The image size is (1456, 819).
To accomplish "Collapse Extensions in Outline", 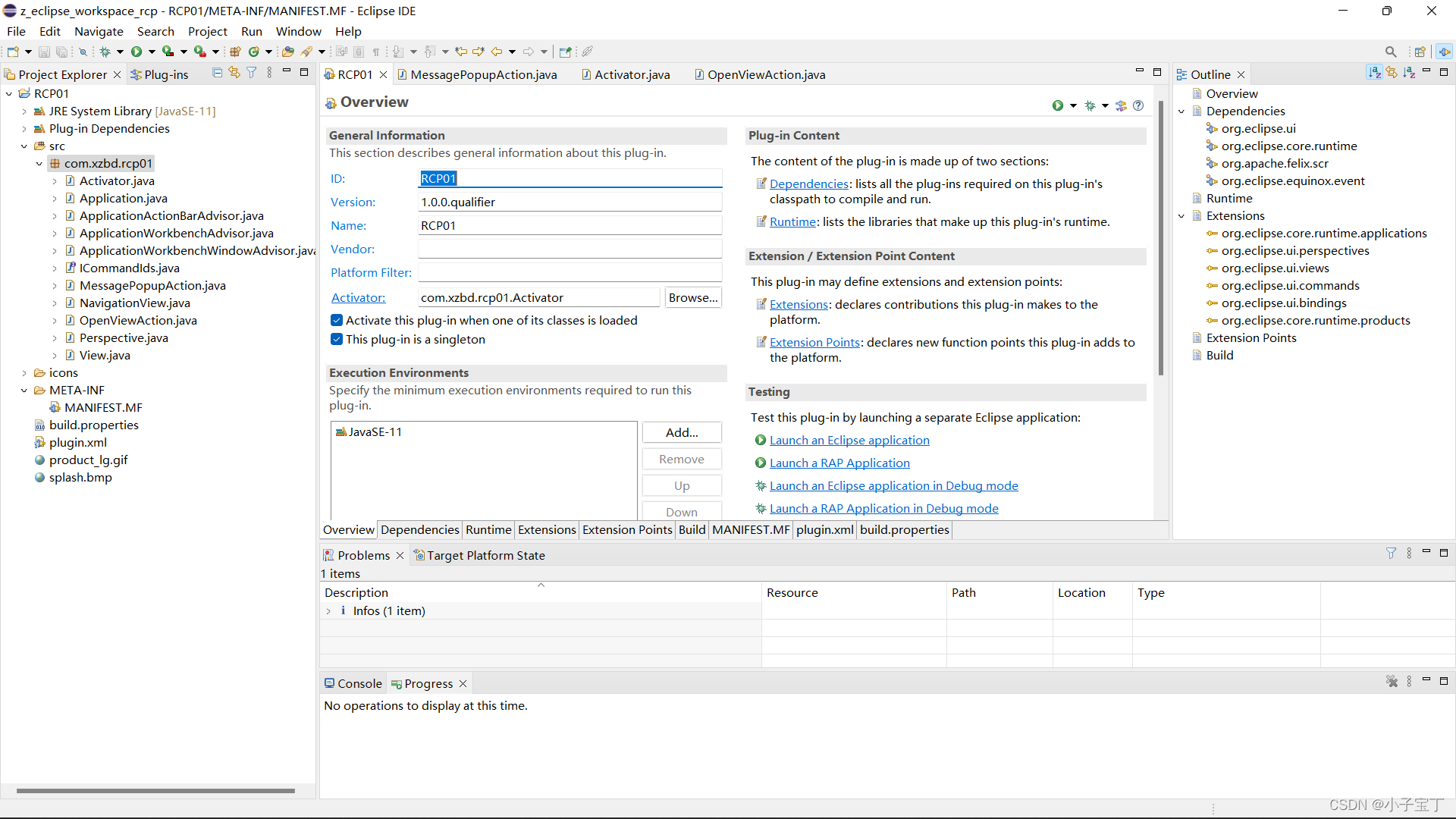I will tap(1181, 215).
